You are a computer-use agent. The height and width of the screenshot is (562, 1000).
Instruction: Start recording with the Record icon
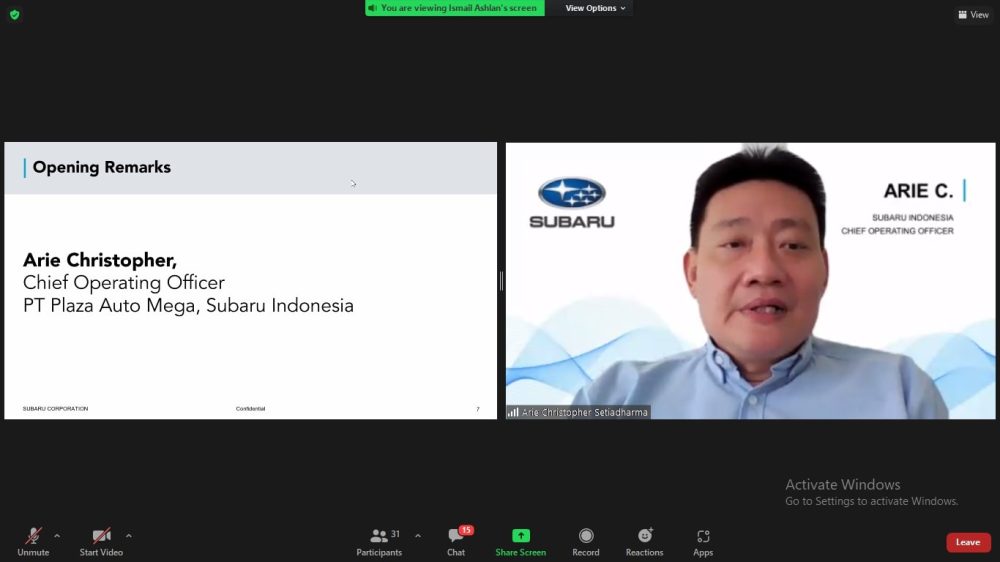586,536
